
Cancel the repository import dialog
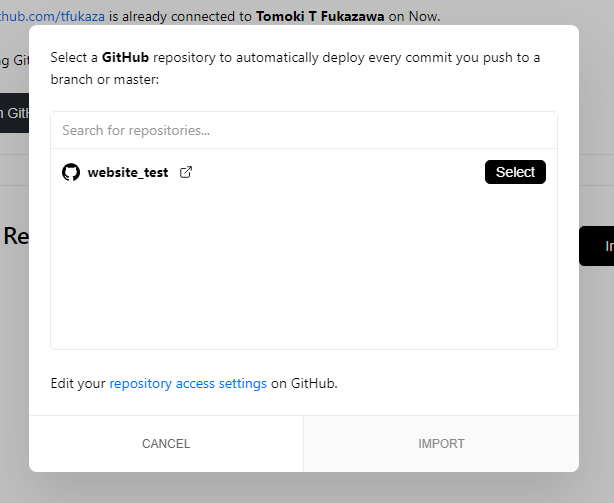click(x=166, y=443)
